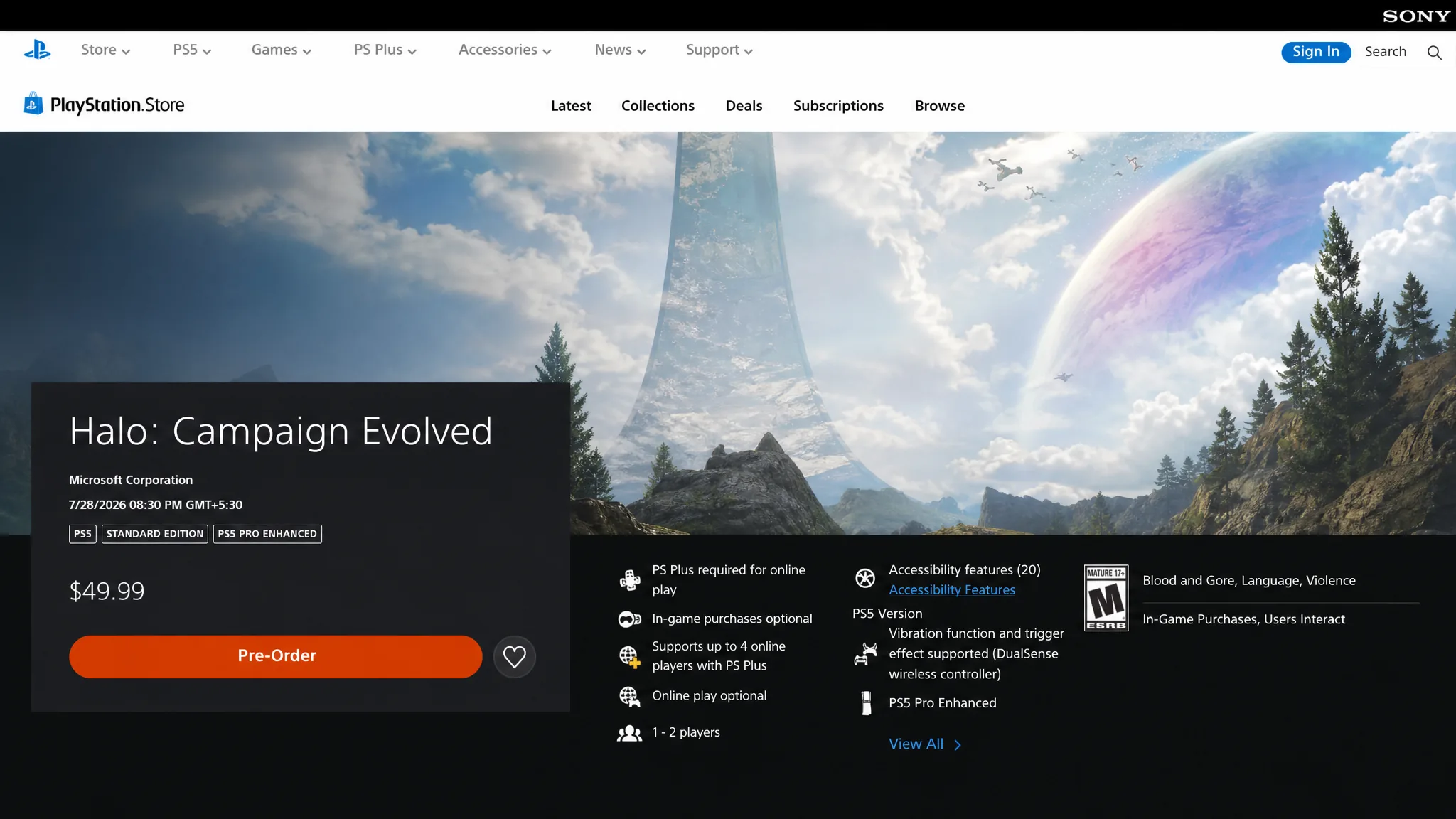The width and height of the screenshot is (1456, 819).
Task: Click the 4 online players globe icon
Action: pyautogui.click(x=630, y=656)
